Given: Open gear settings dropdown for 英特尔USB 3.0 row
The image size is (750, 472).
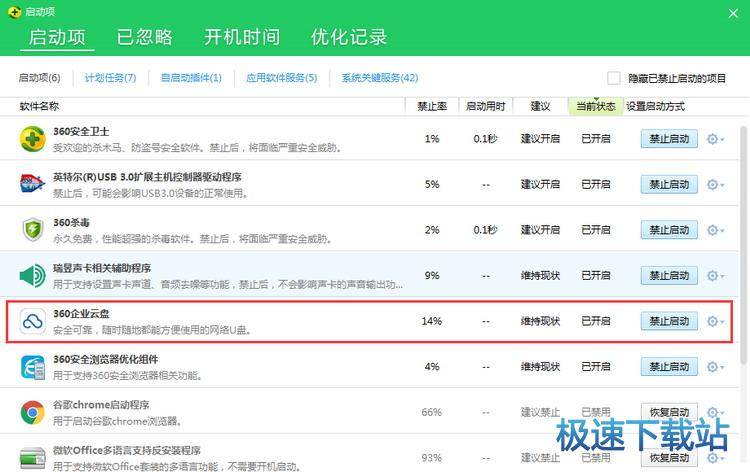Looking at the screenshot, I should (715, 185).
